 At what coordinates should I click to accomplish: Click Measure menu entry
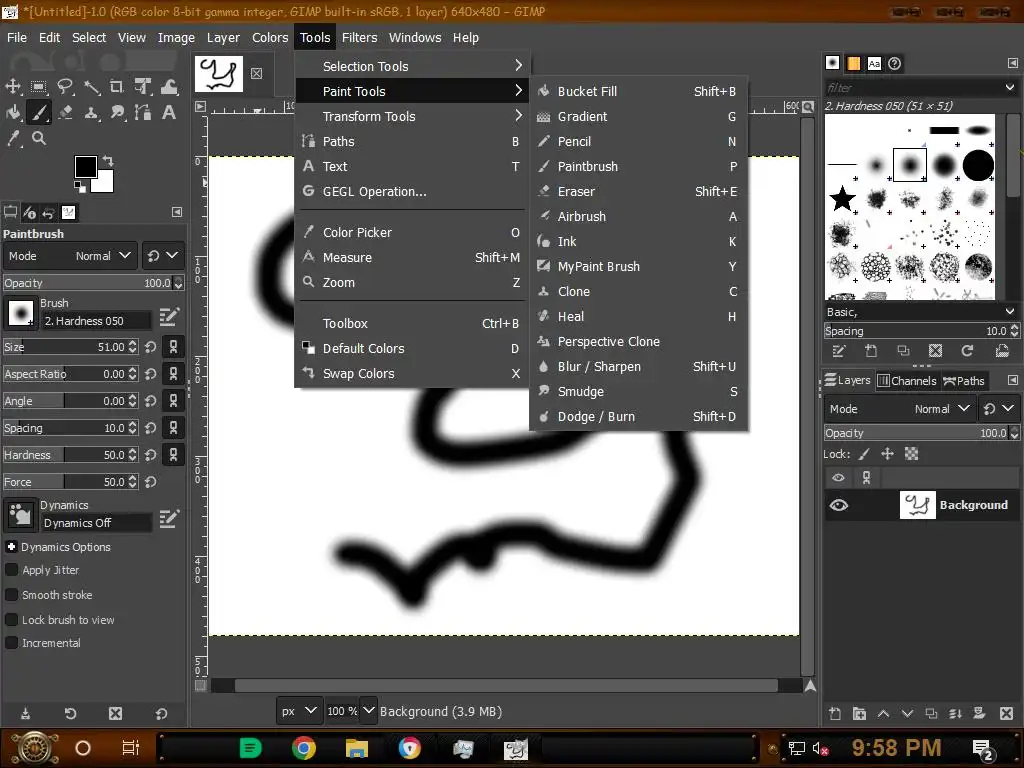click(x=411, y=257)
